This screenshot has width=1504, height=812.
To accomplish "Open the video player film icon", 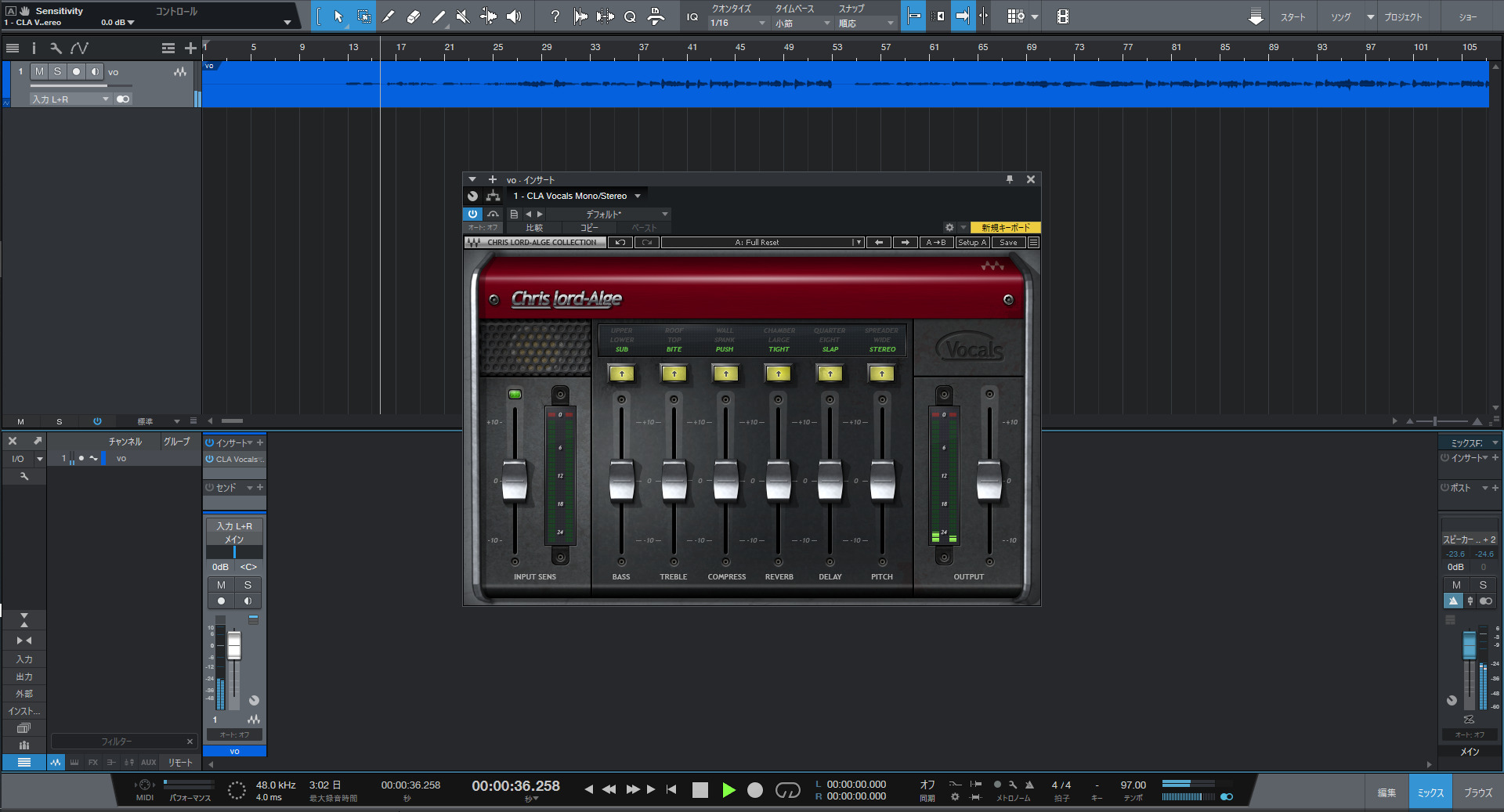I will [x=1063, y=16].
